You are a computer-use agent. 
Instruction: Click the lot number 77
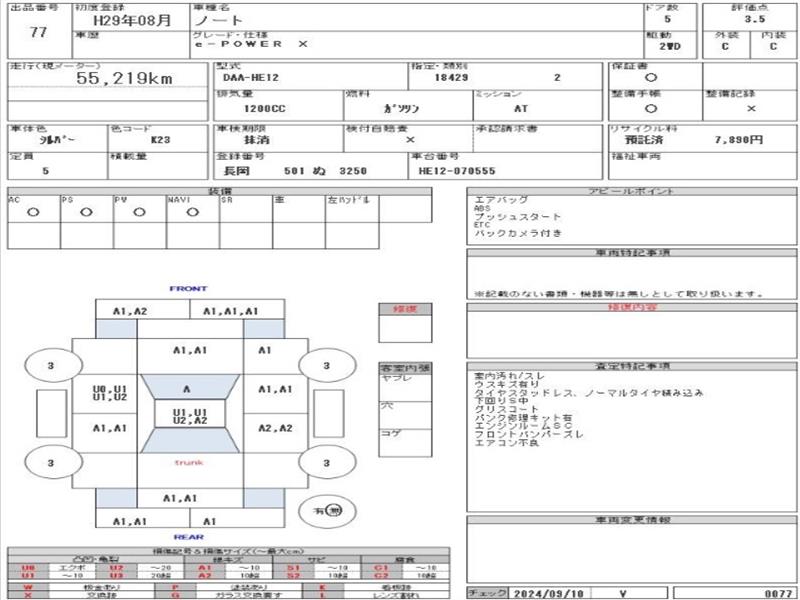pyautogui.click(x=38, y=32)
